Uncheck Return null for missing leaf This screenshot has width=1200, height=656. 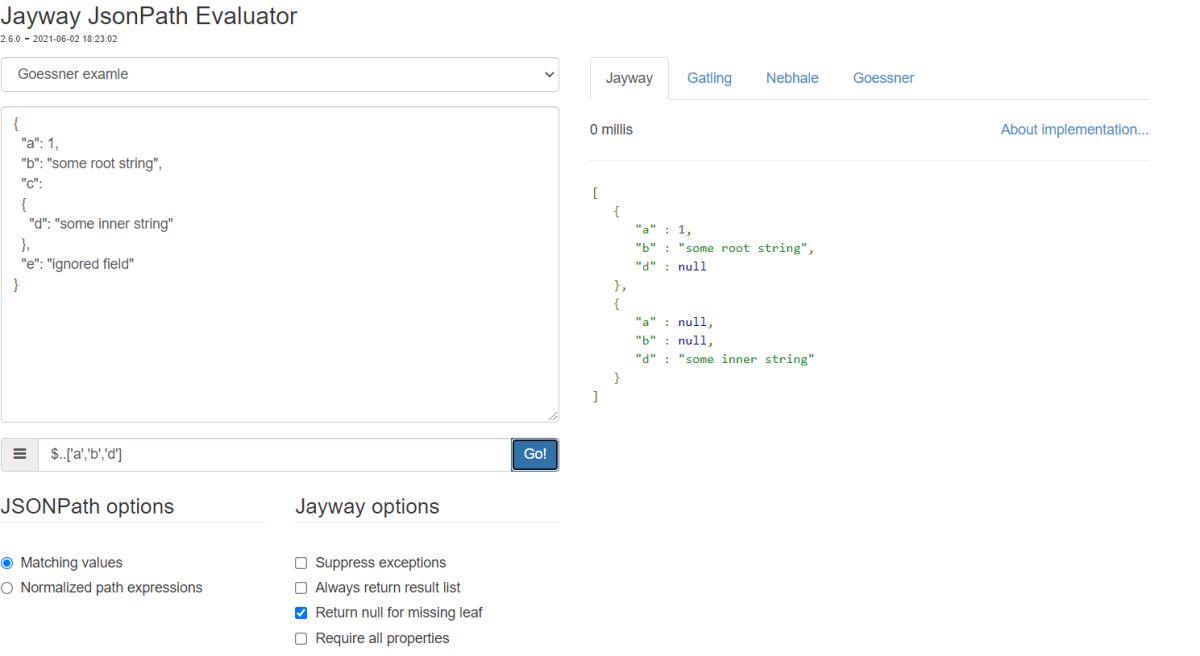tap(301, 613)
